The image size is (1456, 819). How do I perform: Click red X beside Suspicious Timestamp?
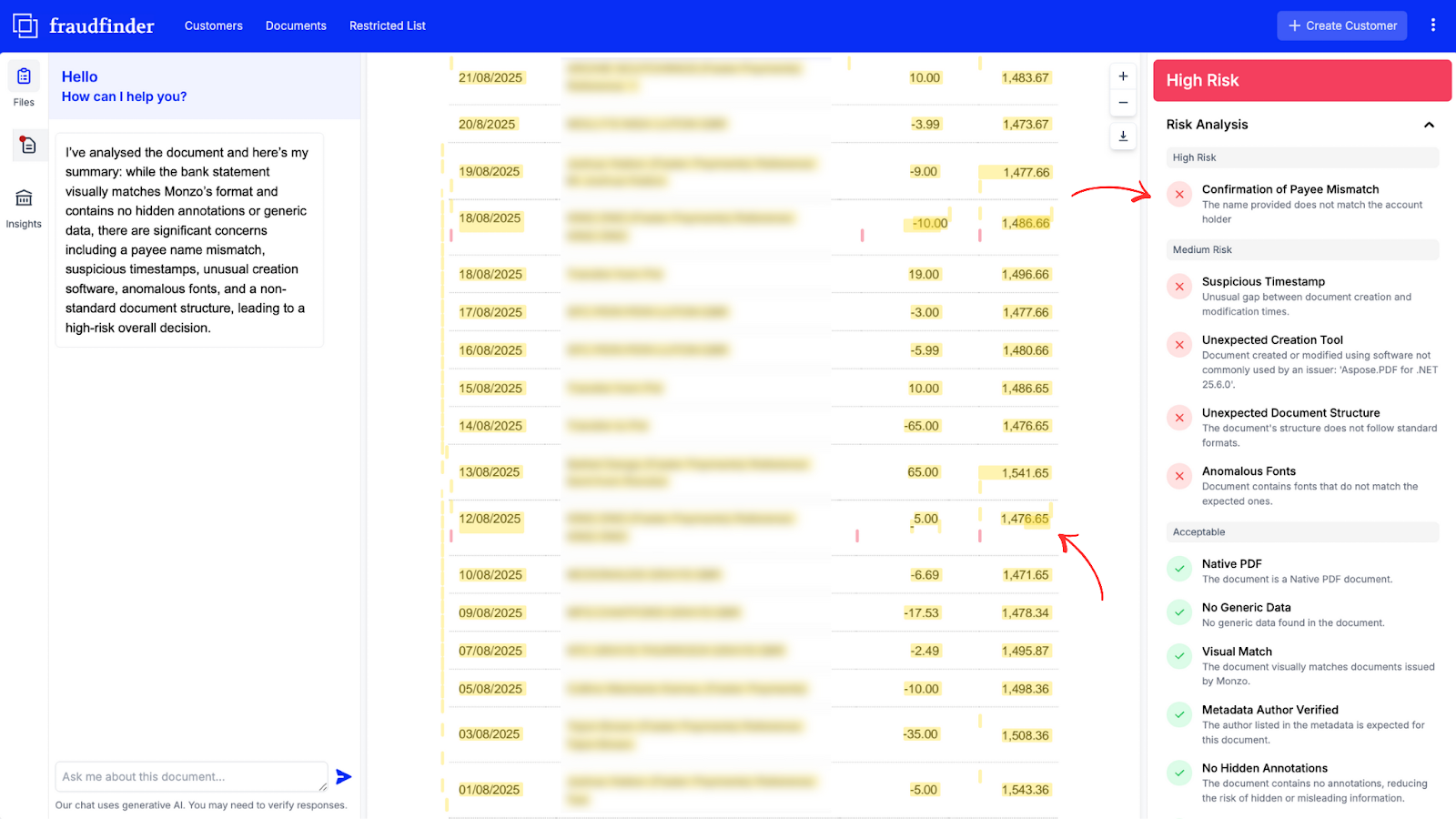[x=1179, y=287]
